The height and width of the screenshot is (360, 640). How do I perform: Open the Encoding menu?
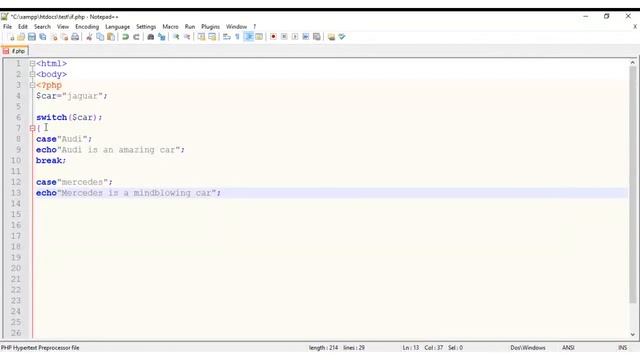pyautogui.click(x=87, y=27)
